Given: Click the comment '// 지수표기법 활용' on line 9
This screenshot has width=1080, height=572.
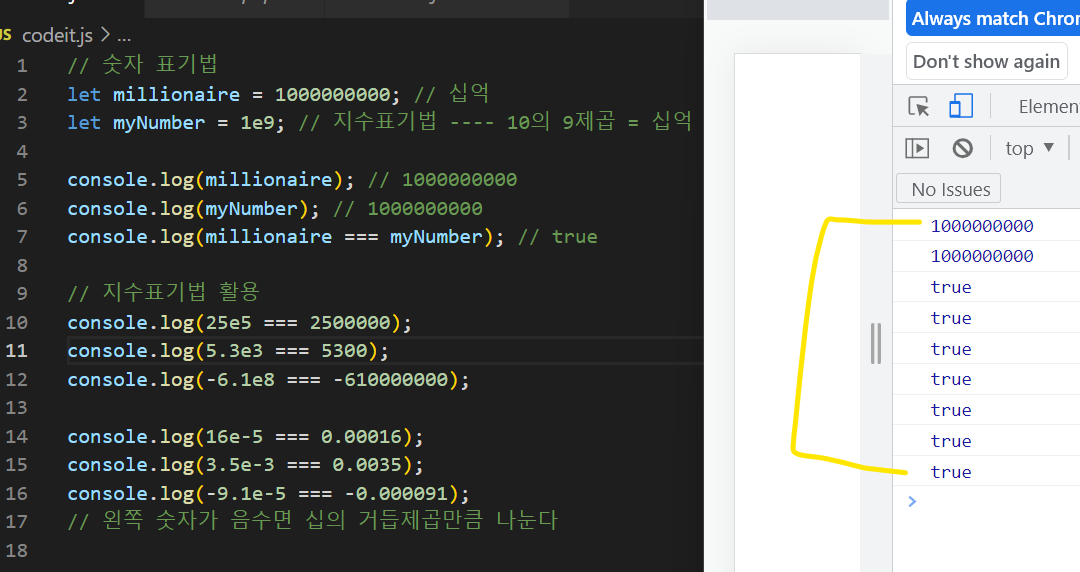Looking at the screenshot, I should point(163,292).
